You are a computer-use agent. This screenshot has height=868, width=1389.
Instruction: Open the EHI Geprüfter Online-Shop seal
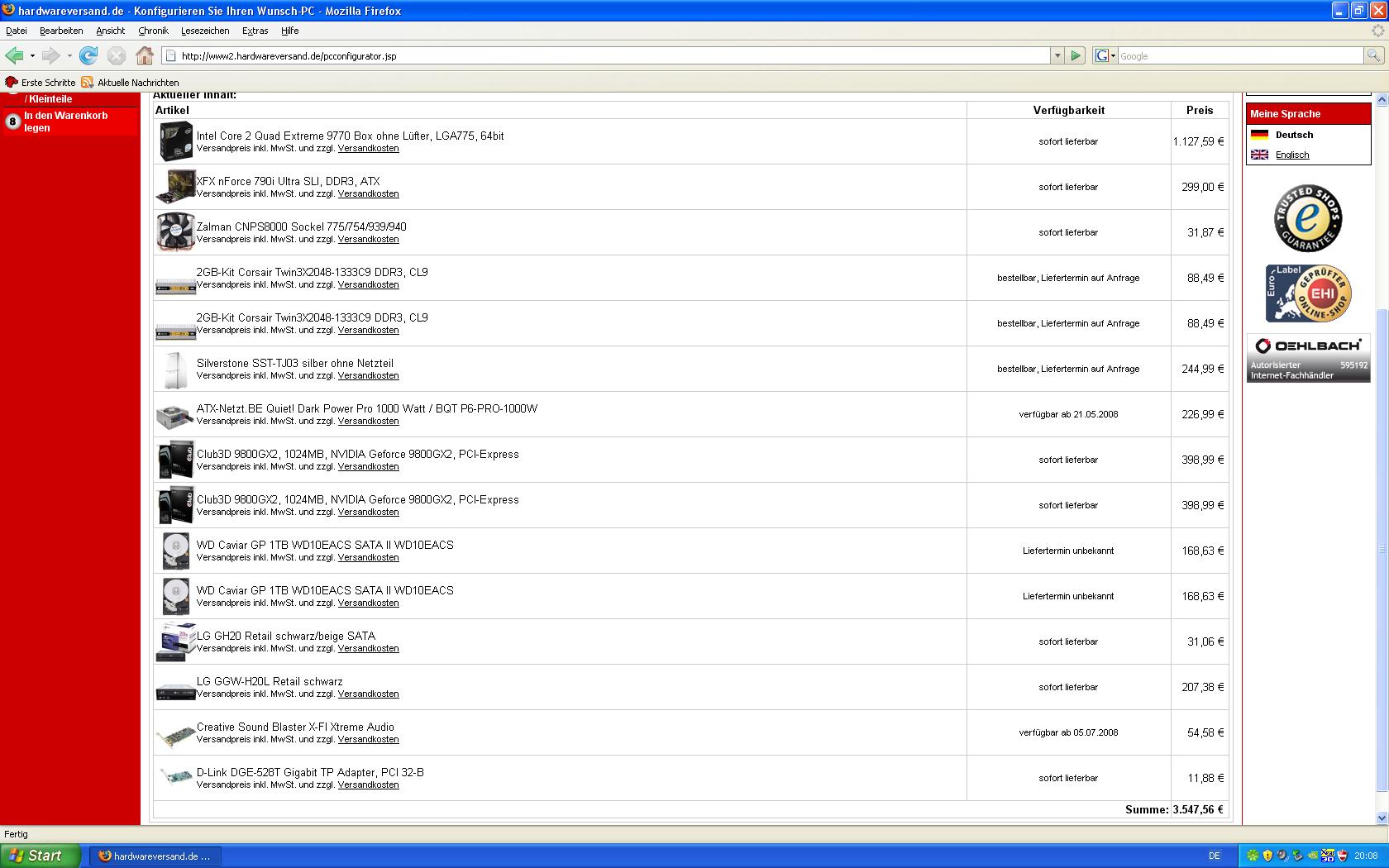tap(1309, 293)
